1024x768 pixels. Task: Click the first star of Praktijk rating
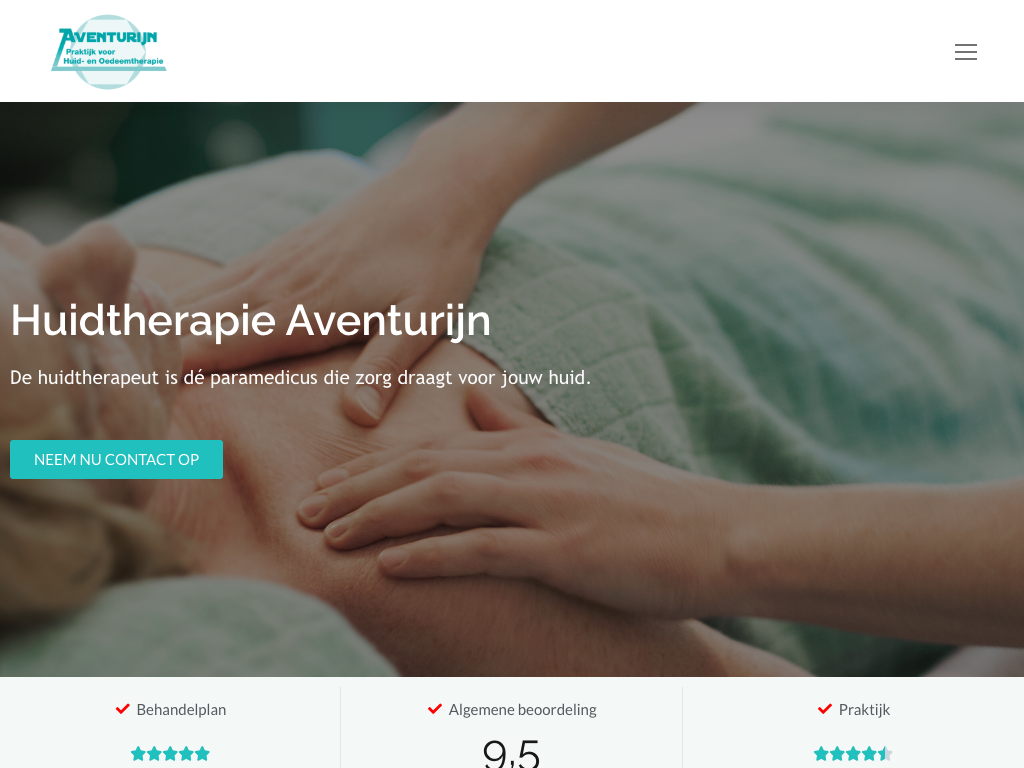(822, 754)
